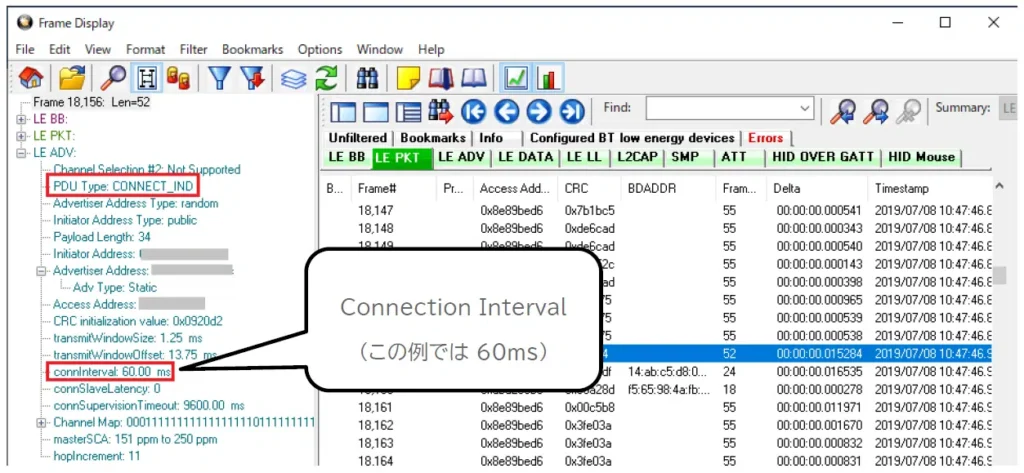
Task: Go to first frame with blue arrow
Action: (x=474, y=110)
